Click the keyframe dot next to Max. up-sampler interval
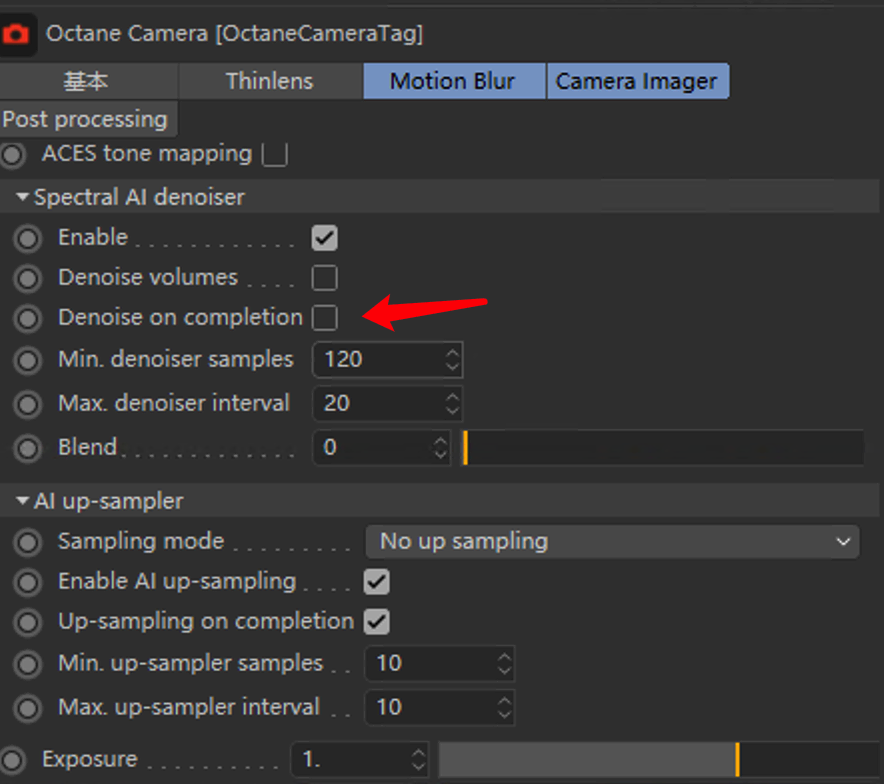 (28, 708)
